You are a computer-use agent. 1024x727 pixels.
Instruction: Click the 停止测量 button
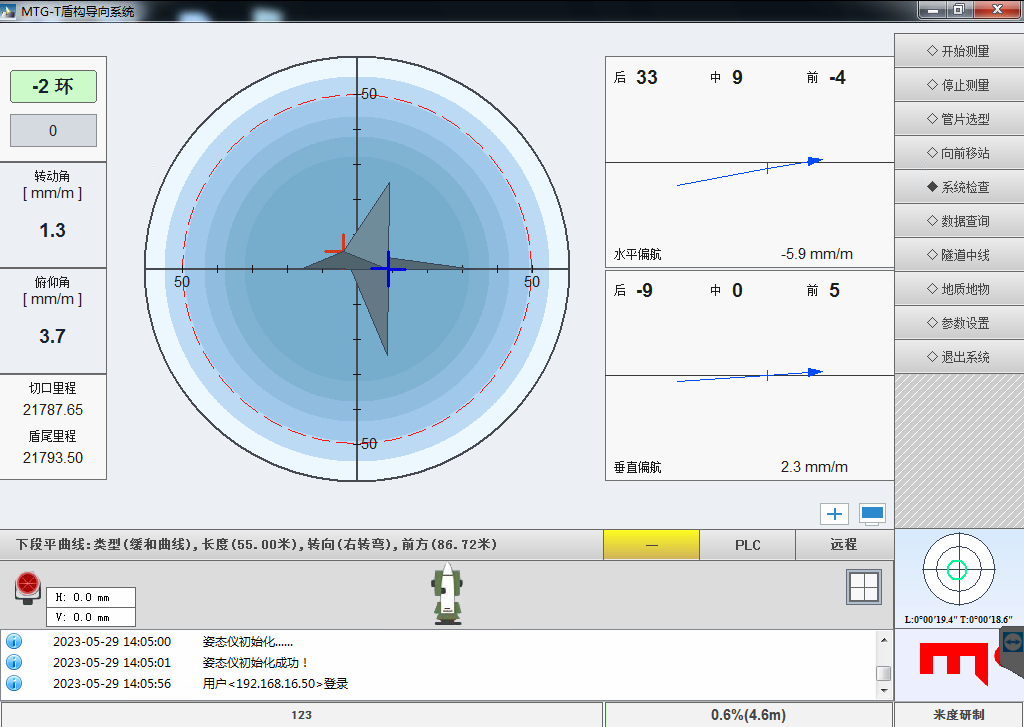tap(959, 85)
